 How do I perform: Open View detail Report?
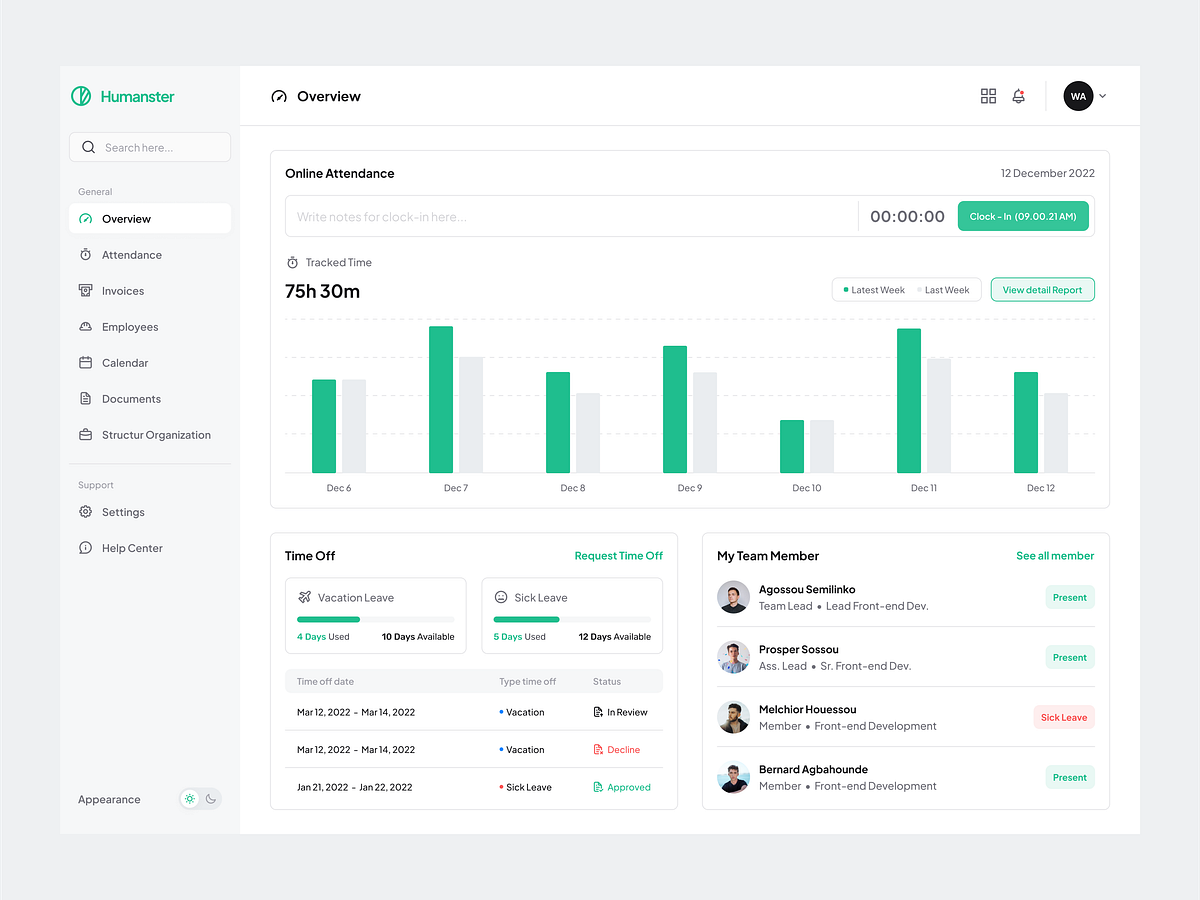pos(1042,289)
